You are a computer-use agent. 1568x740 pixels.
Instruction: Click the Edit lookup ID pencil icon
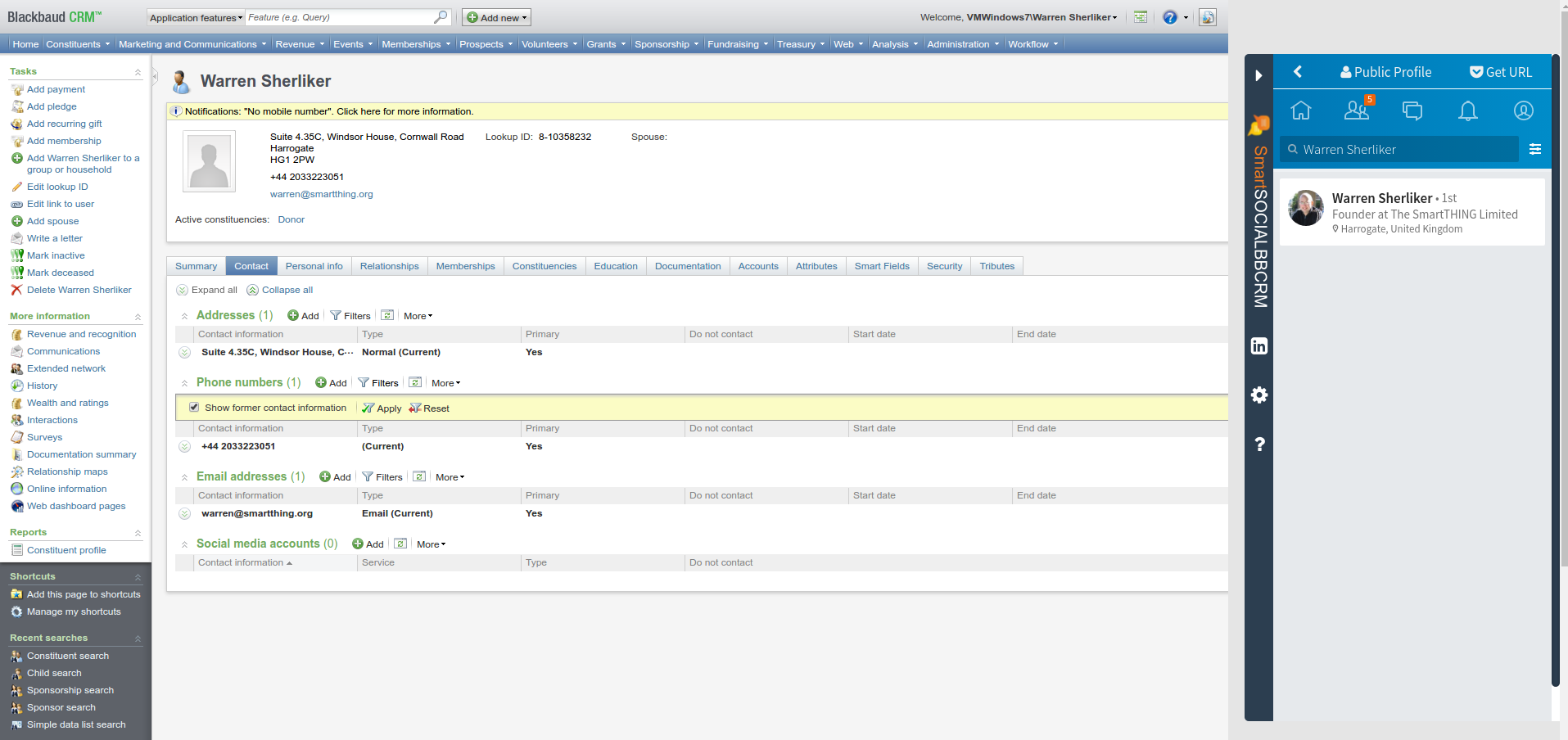pos(16,187)
